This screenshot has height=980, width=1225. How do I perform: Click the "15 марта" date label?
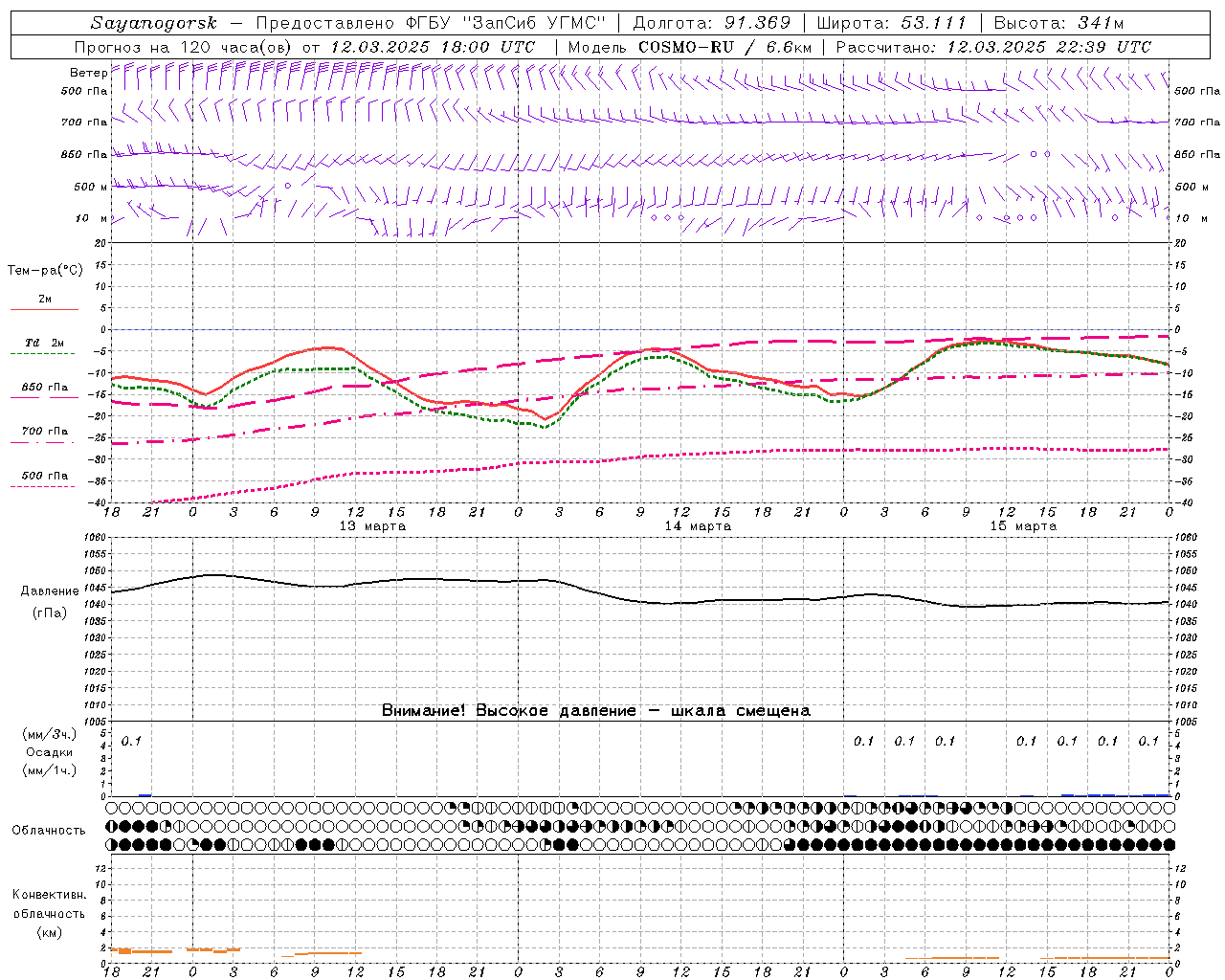tap(1023, 526)
